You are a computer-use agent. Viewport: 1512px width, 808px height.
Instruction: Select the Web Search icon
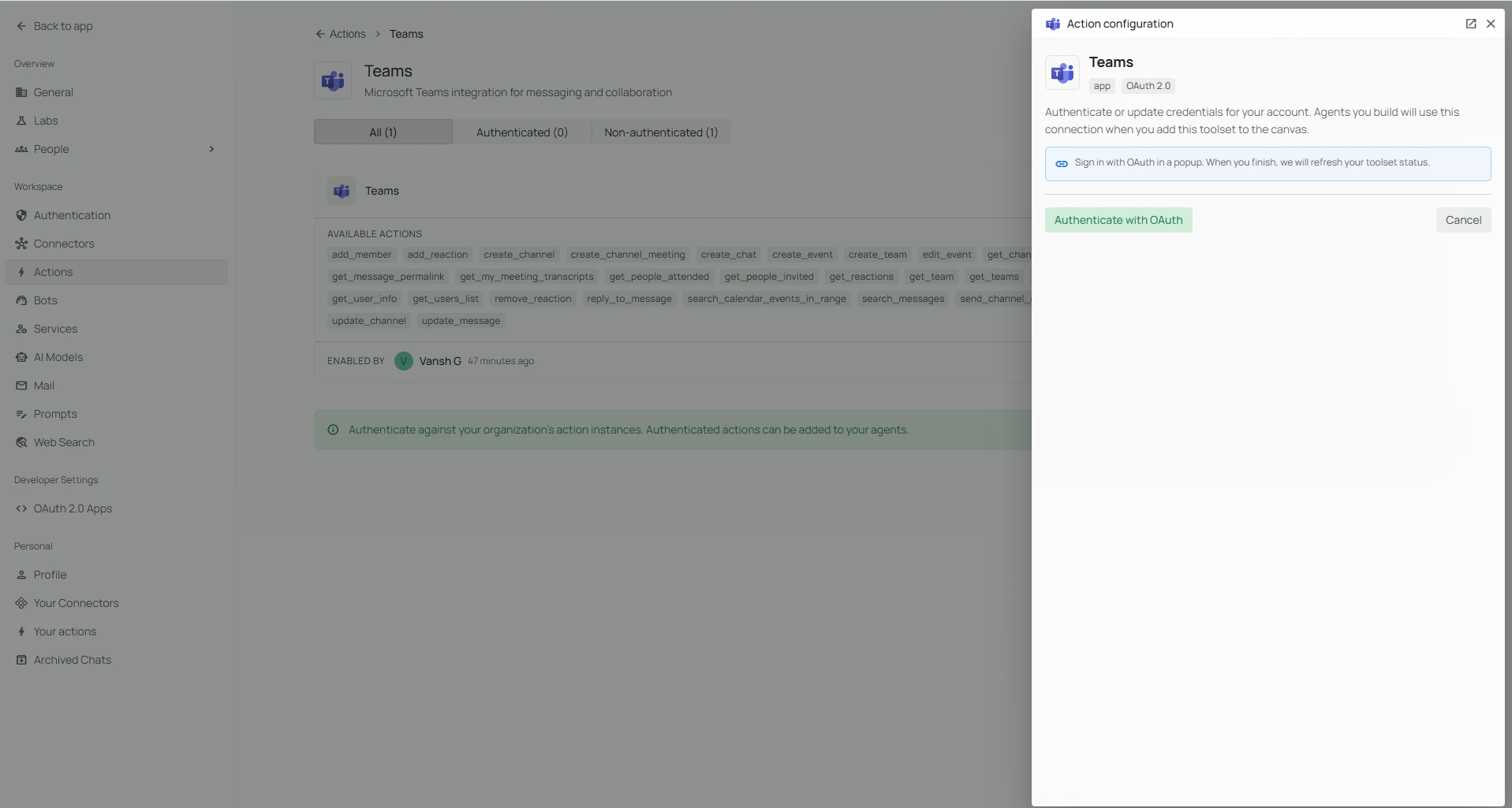tap(21, 441)
